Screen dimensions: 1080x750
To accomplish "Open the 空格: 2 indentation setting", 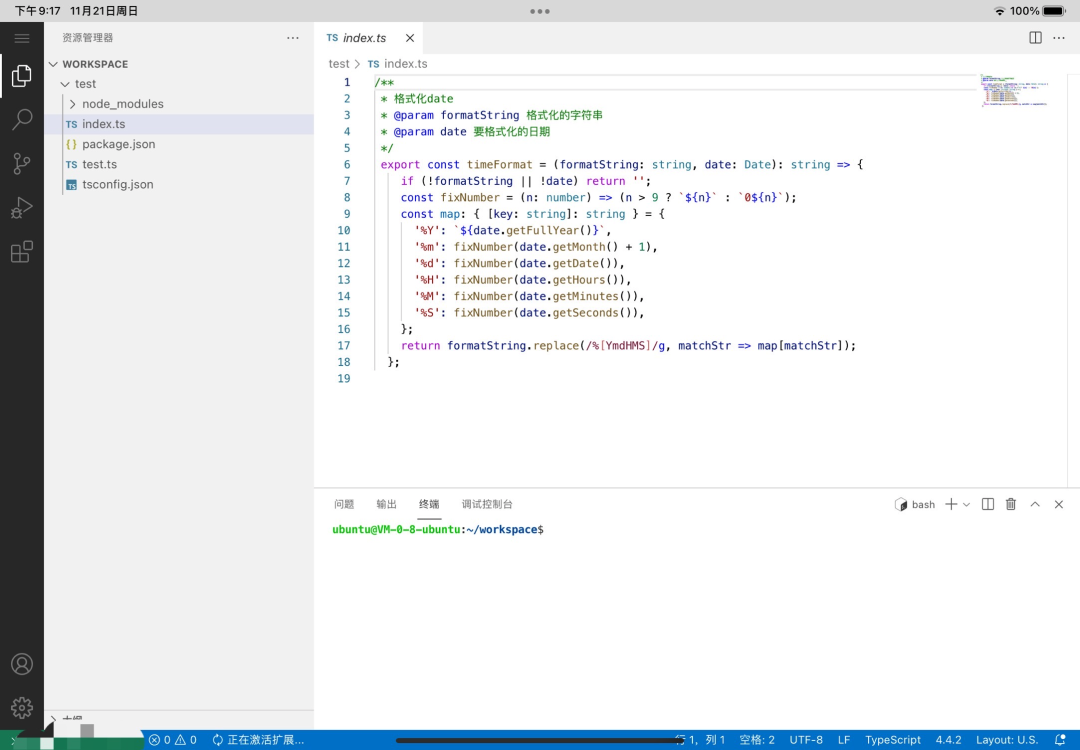I will (757, 740).
